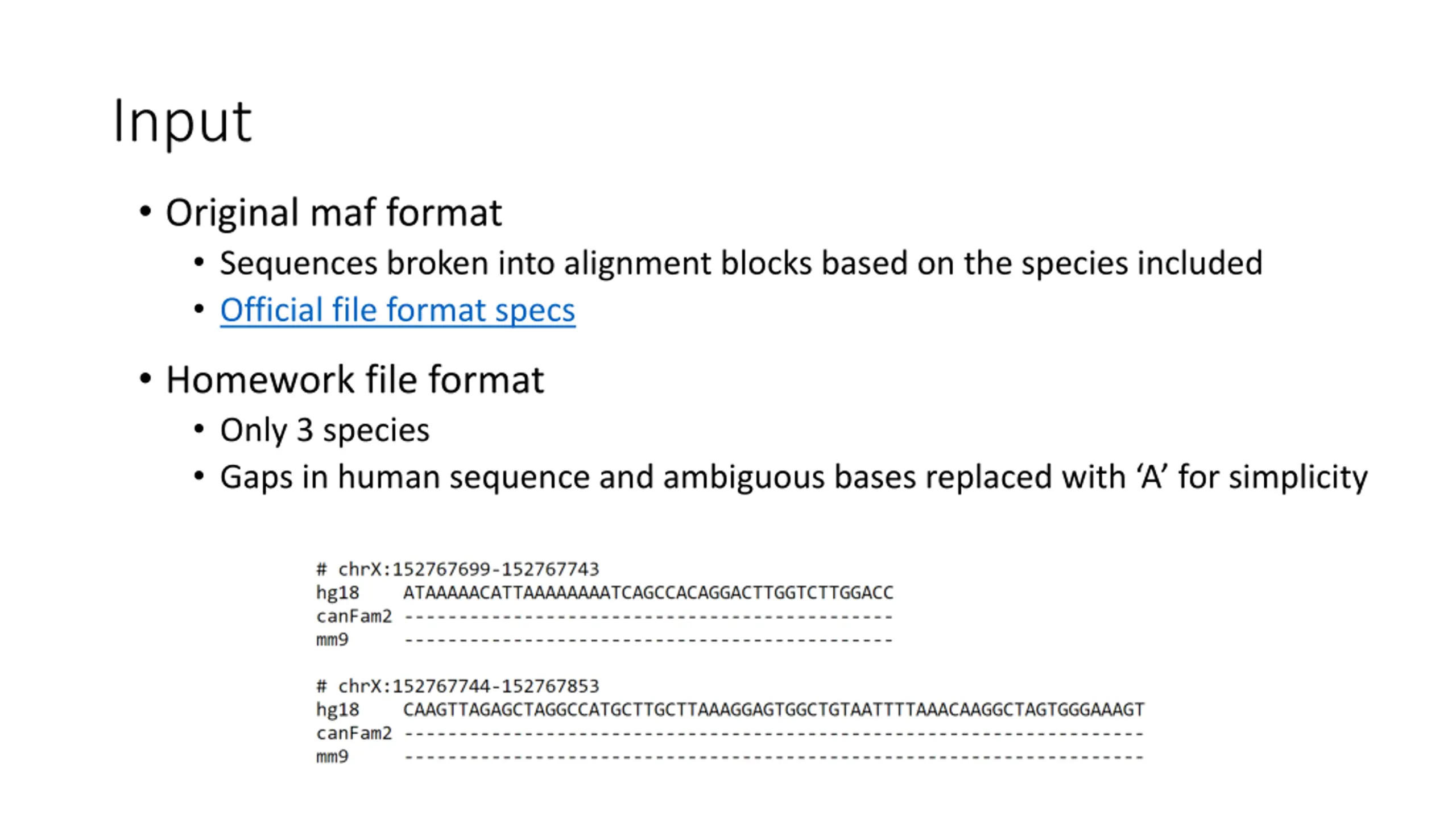Click the canFam2 gap dashes in first block
Viewport: 1456px width, 819px height.
click(x=648, y=617)
